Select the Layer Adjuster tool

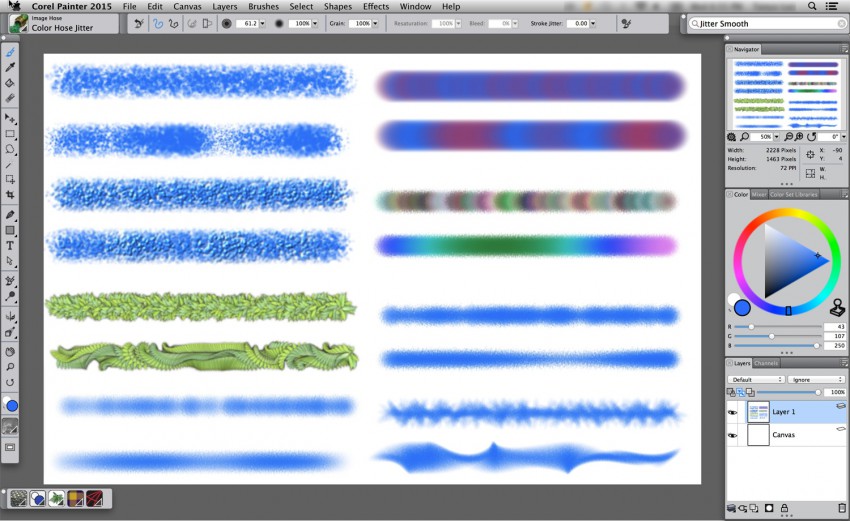point(10,118)
